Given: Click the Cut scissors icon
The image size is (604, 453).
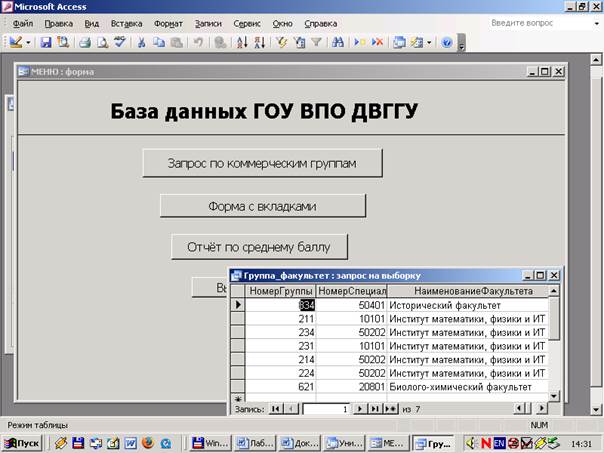Looking at the screenshot, I should point(142,42).
